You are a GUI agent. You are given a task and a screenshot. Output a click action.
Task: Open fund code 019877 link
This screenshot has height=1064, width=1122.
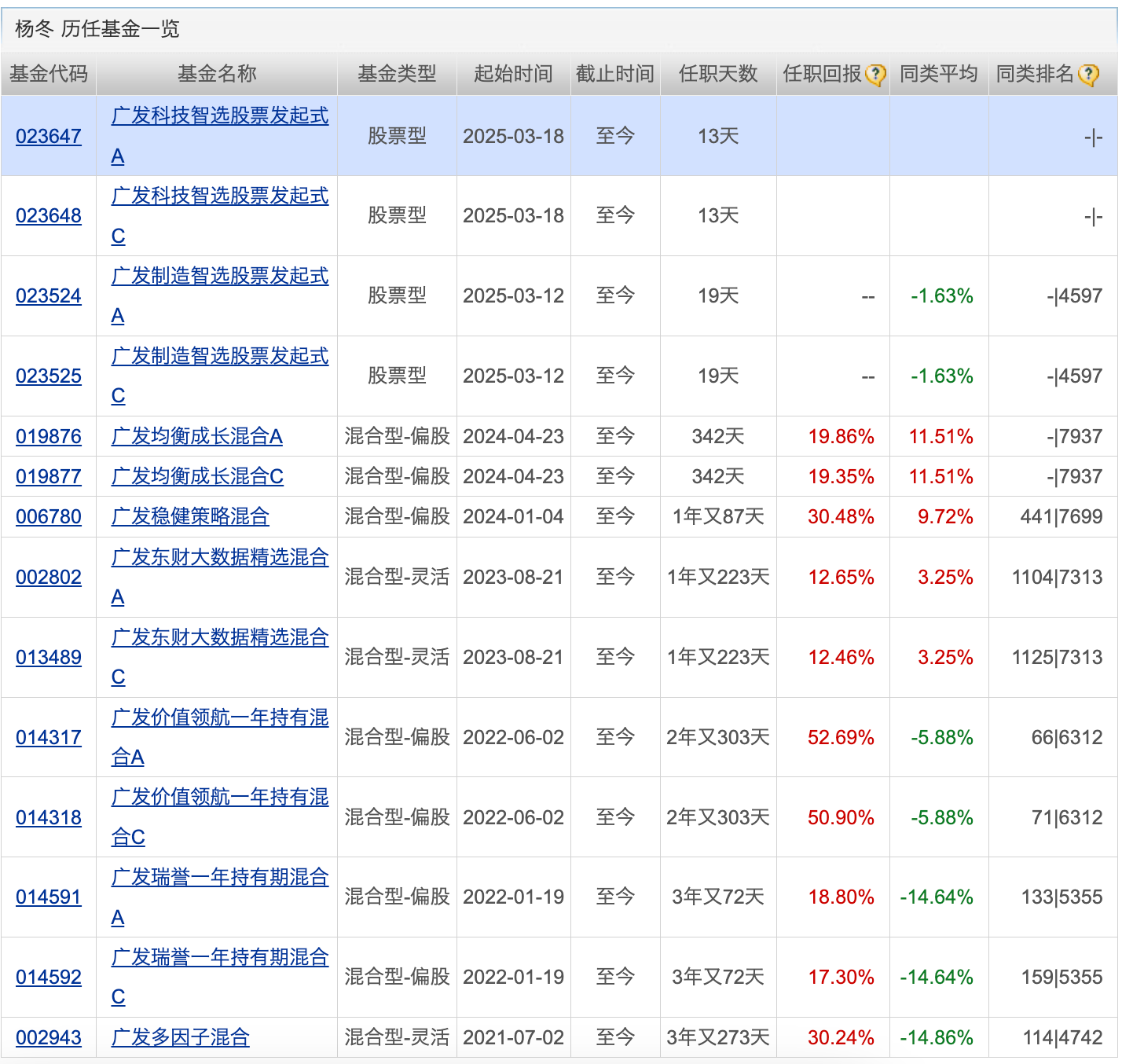tap(49, 476)
